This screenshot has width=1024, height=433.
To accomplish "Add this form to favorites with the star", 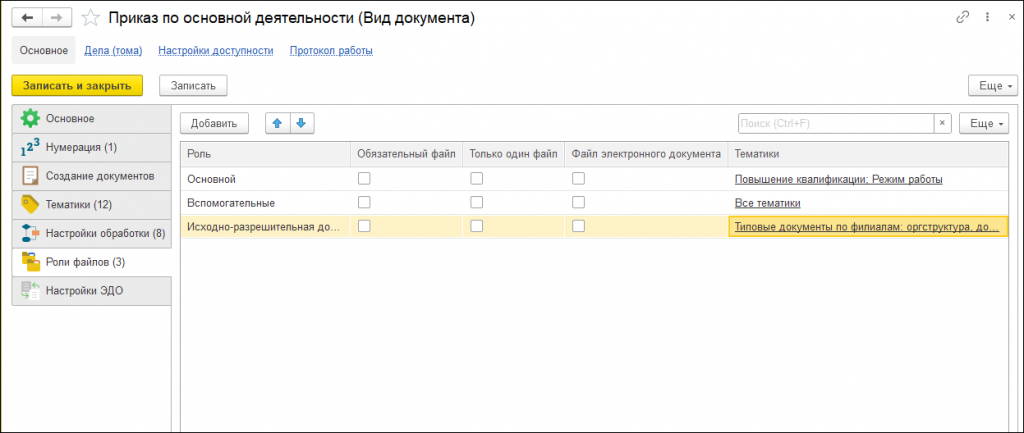I will click(90, 18).
